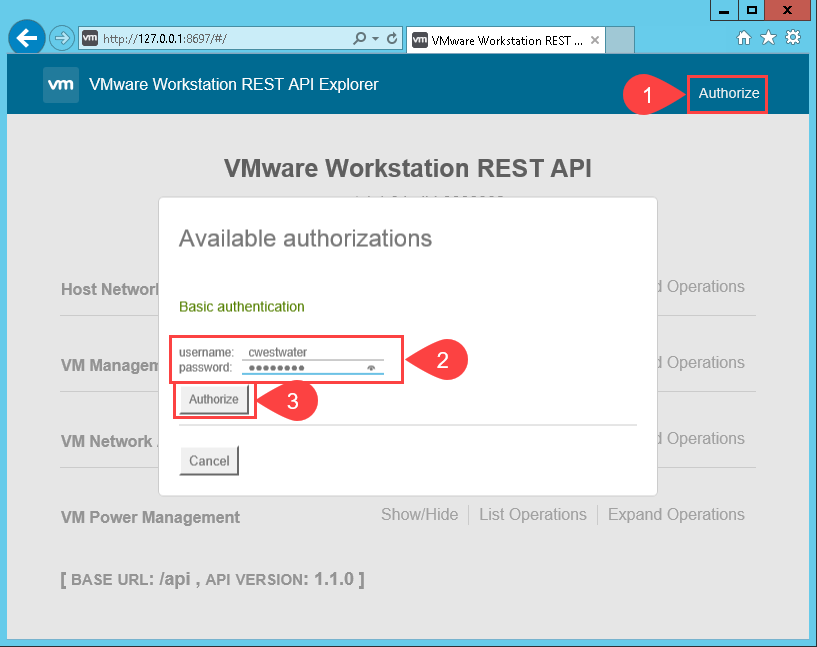
Task: Open the address bar dropdown arrow
Action: 375,39
